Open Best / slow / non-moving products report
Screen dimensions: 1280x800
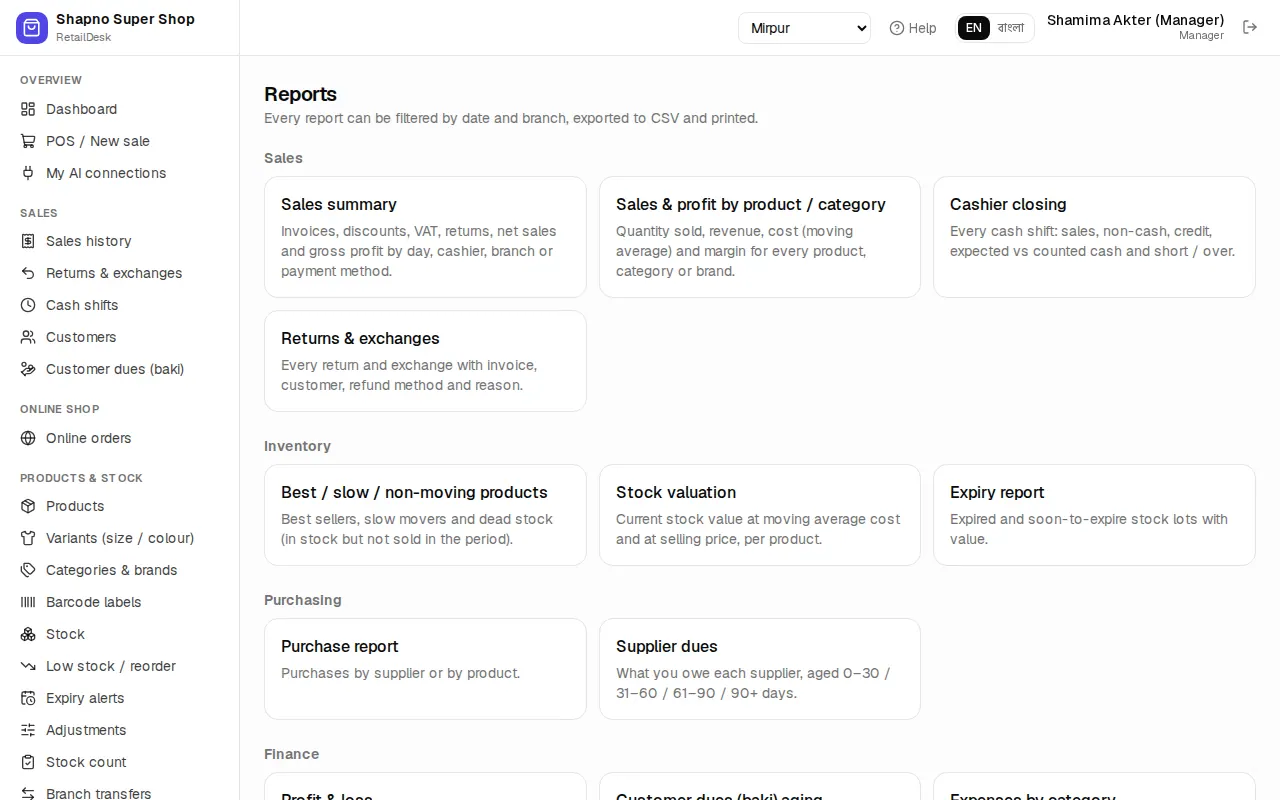coord(425,515)
